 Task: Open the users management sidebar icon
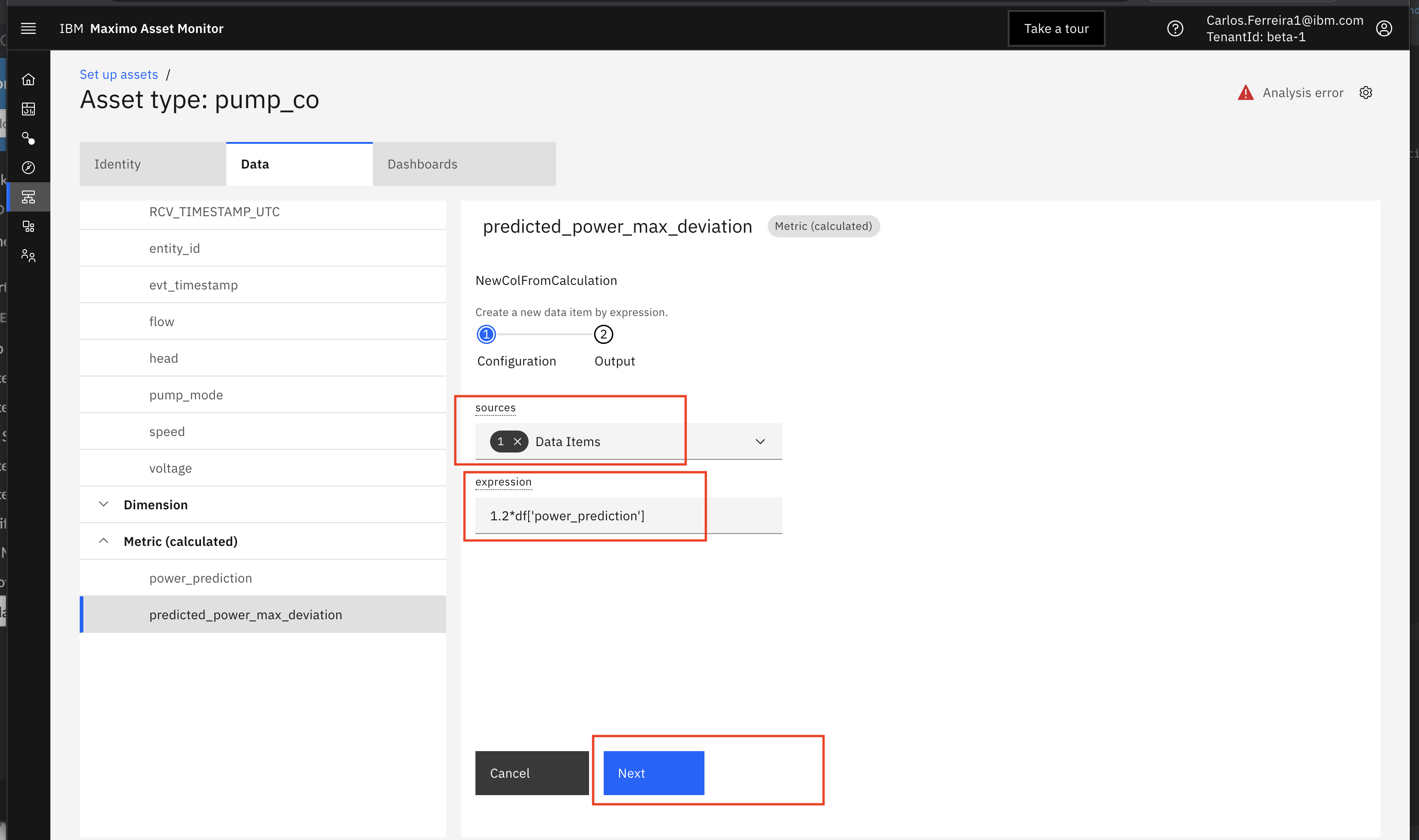28,256
